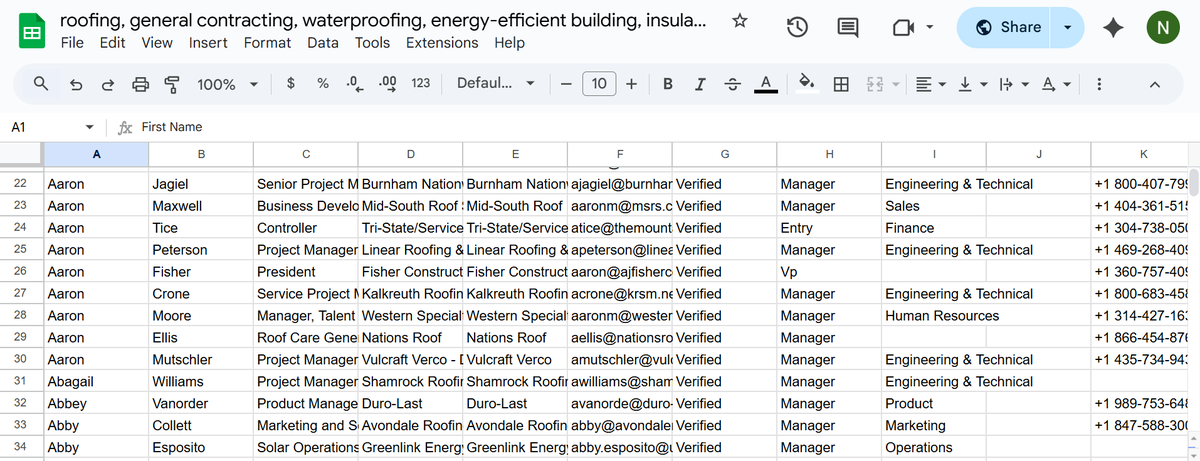Viewport: 1200px width, 461px height.
Task: Select cell containing Jagiel
Action: pyautogui.click(x=201, y=184)
